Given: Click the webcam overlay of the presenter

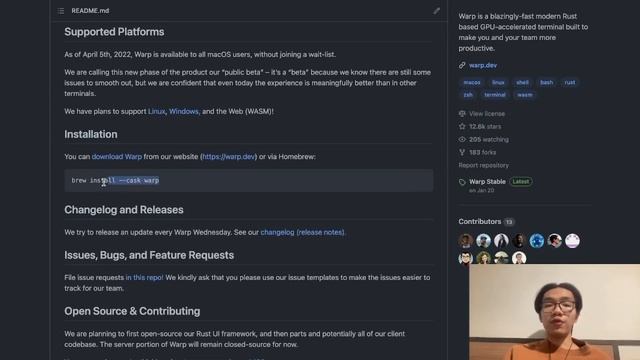Looking at the screenshot, I should (x=554, y=312).
